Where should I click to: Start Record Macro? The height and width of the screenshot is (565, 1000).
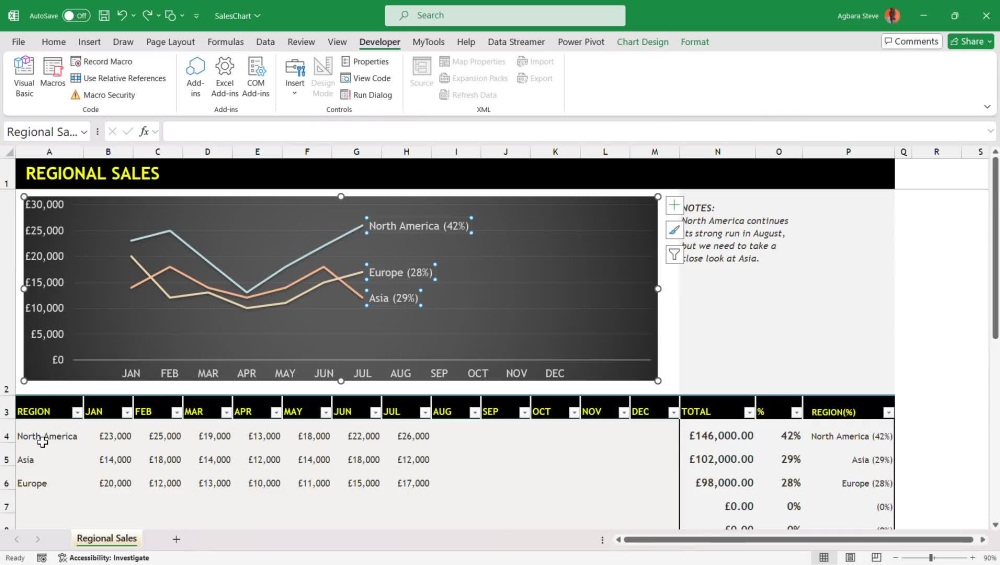[101, 61]
